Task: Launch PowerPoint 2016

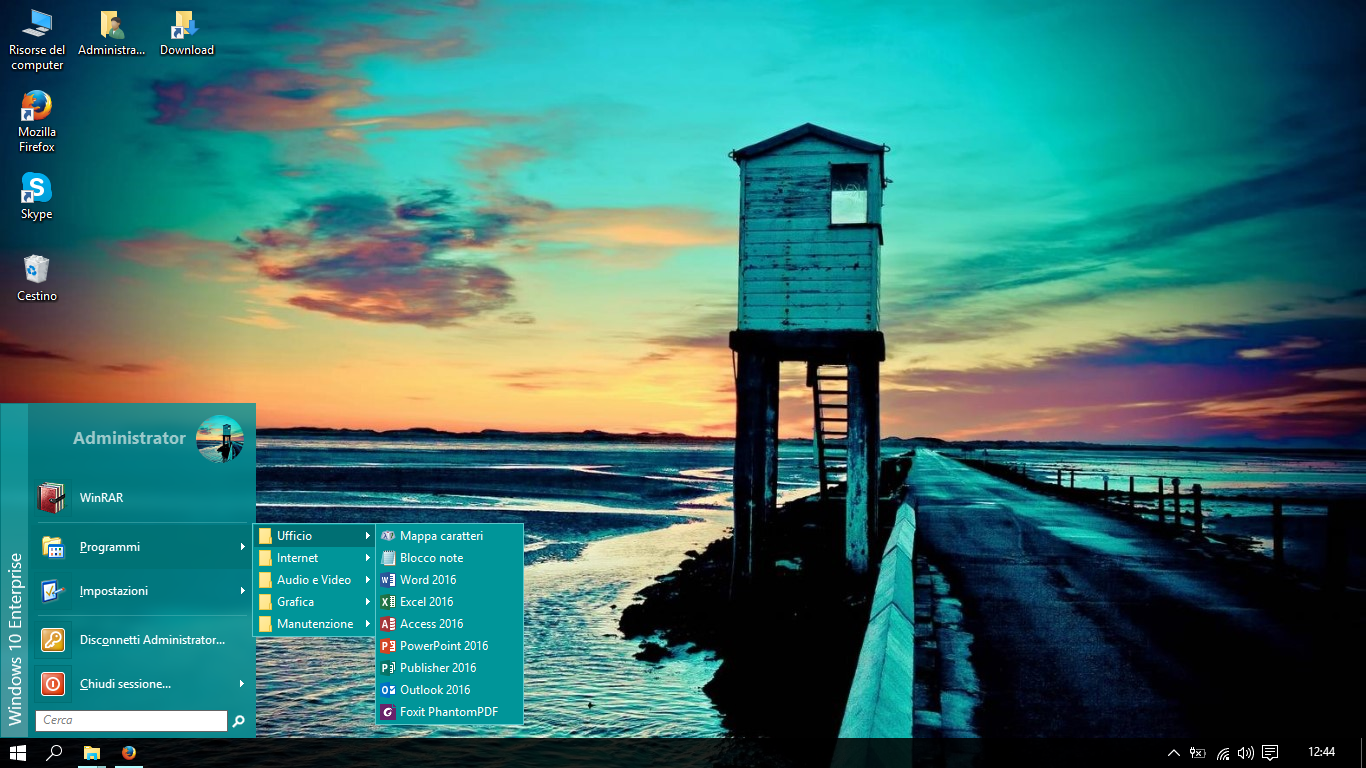Action: 449,646
